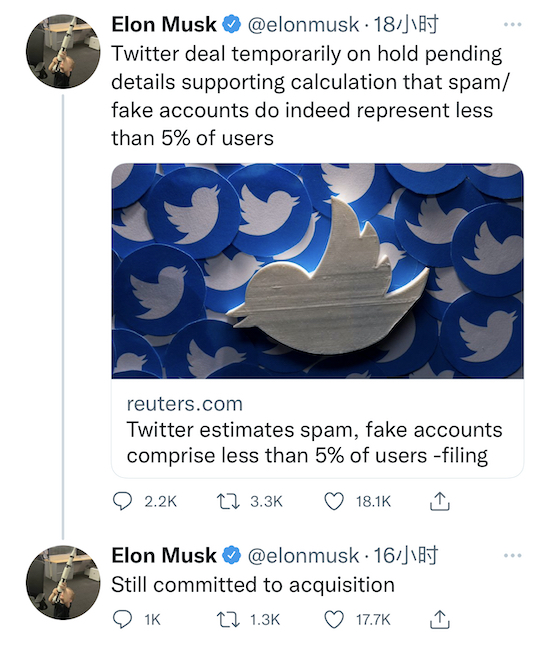Open the Reuters article image preview

point(318,271)
